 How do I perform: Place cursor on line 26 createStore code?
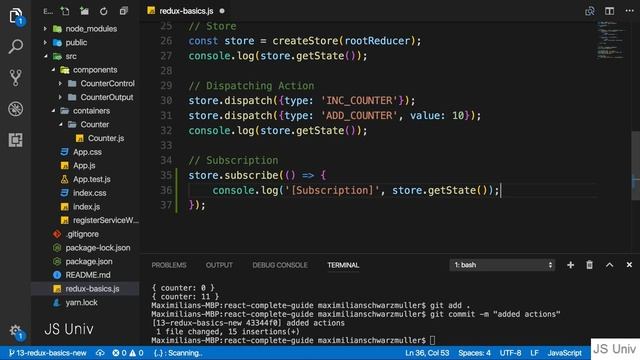pyautogui.click(x=304, y=41)
